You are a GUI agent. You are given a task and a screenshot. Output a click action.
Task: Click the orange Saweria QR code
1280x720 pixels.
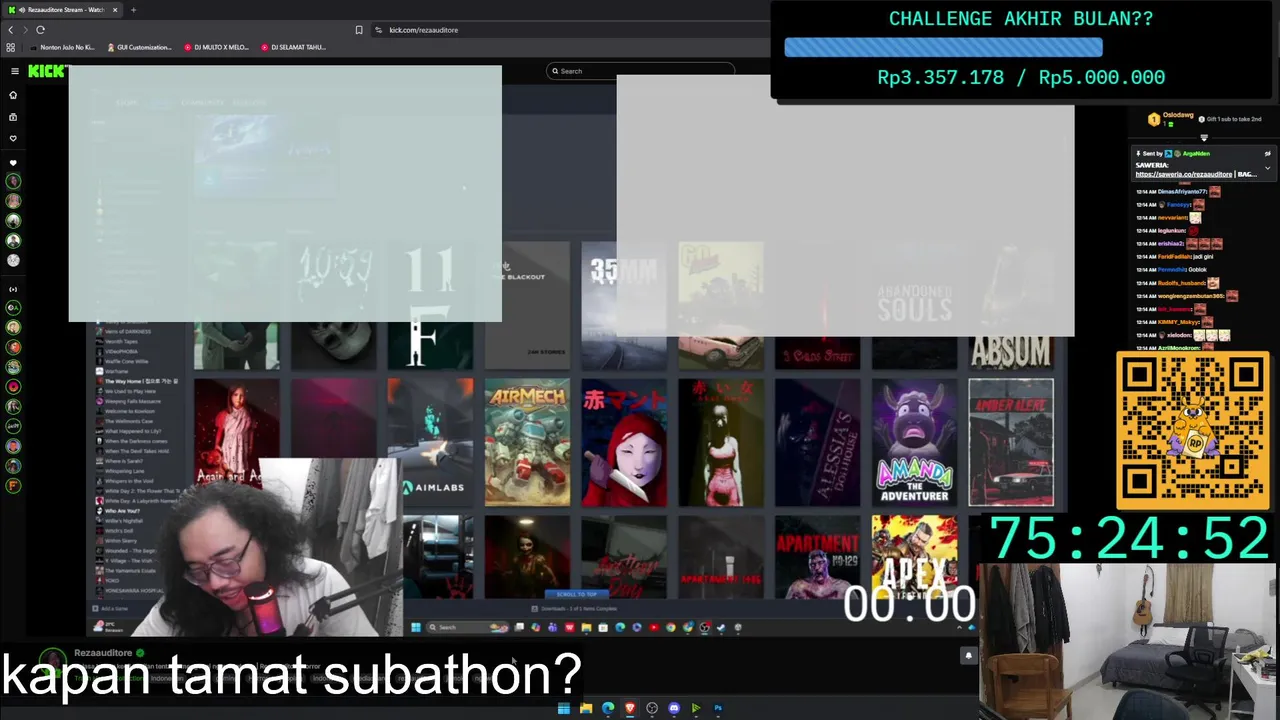tap(1192, 429)
